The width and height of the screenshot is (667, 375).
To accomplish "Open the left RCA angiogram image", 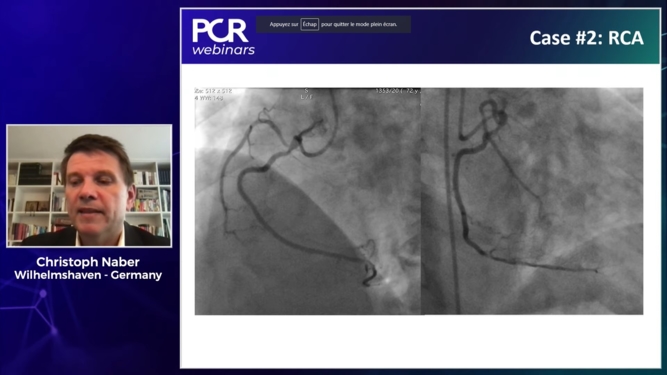I will click(308, 201).
